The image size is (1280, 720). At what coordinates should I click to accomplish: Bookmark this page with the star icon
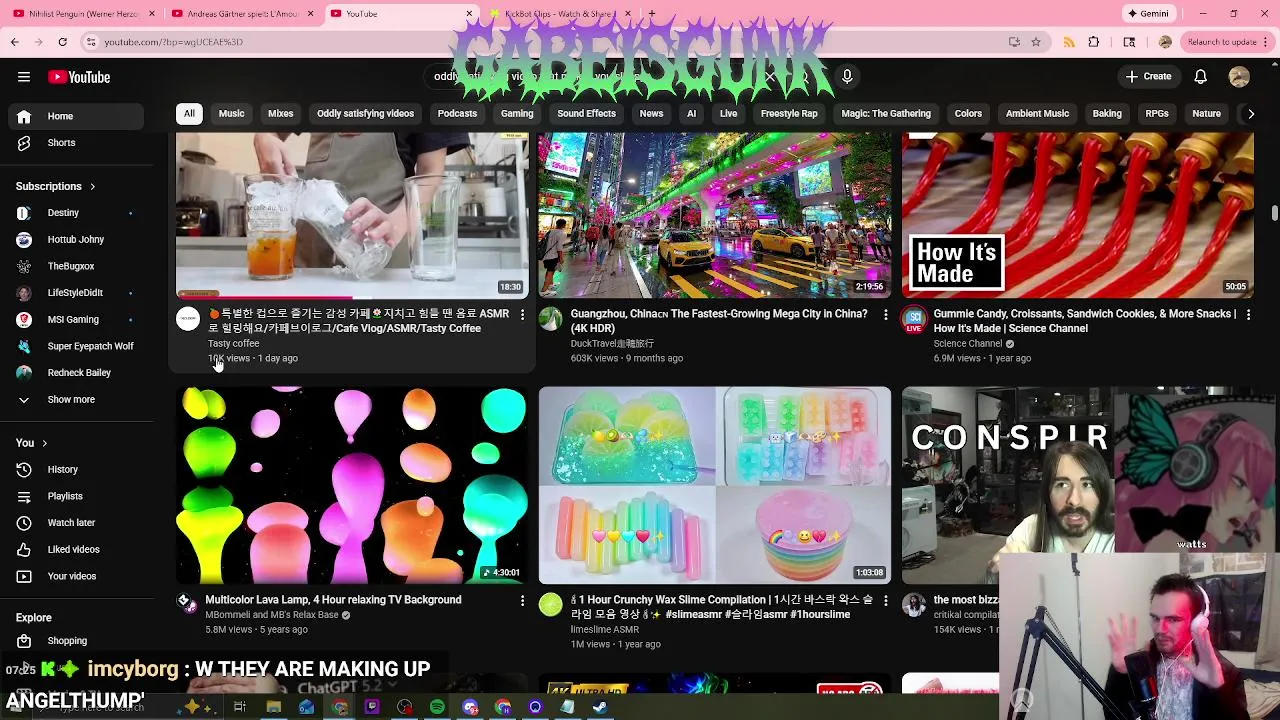pos(1036,42)
